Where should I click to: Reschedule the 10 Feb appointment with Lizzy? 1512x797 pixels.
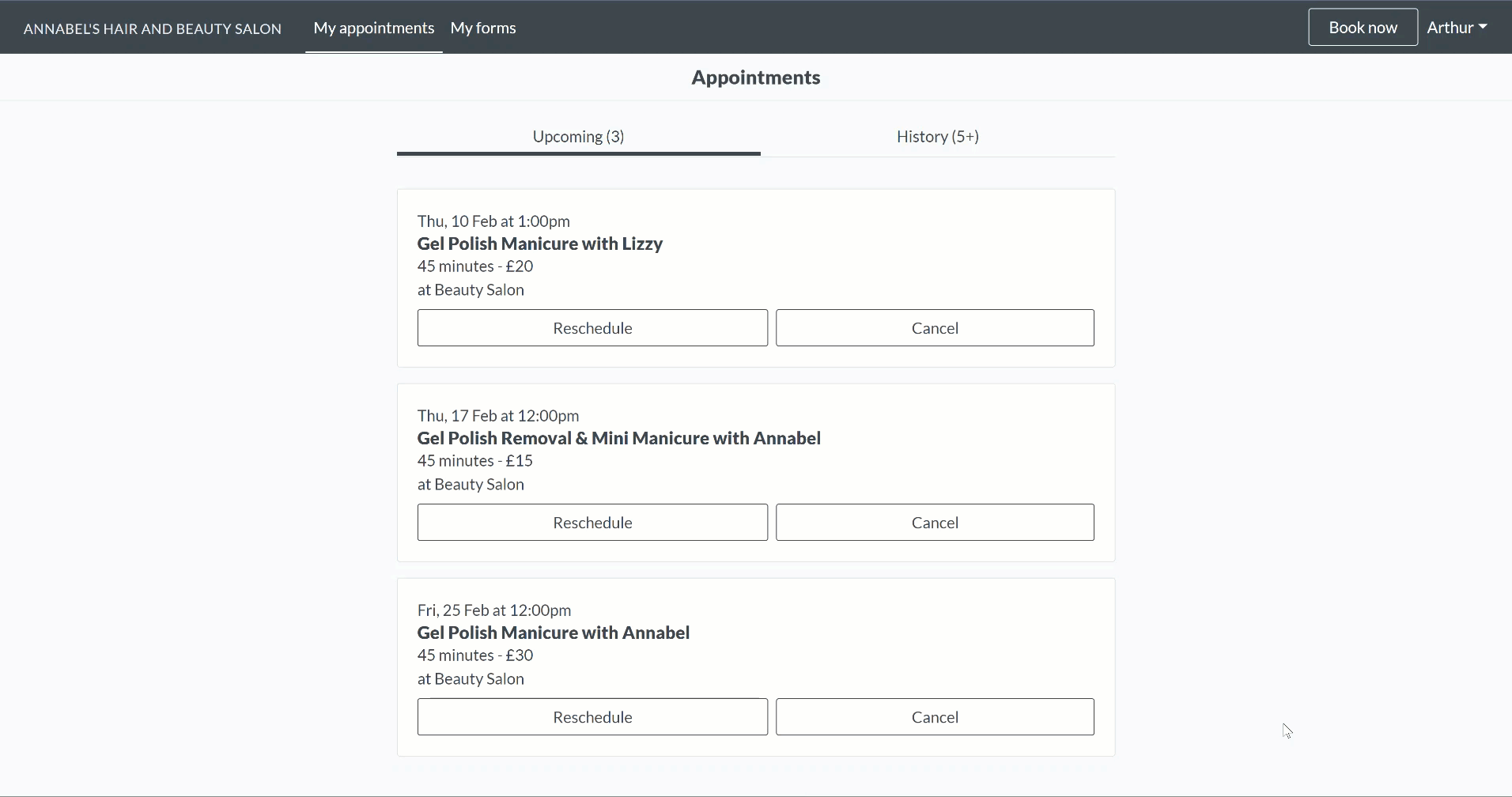[592, 328]
